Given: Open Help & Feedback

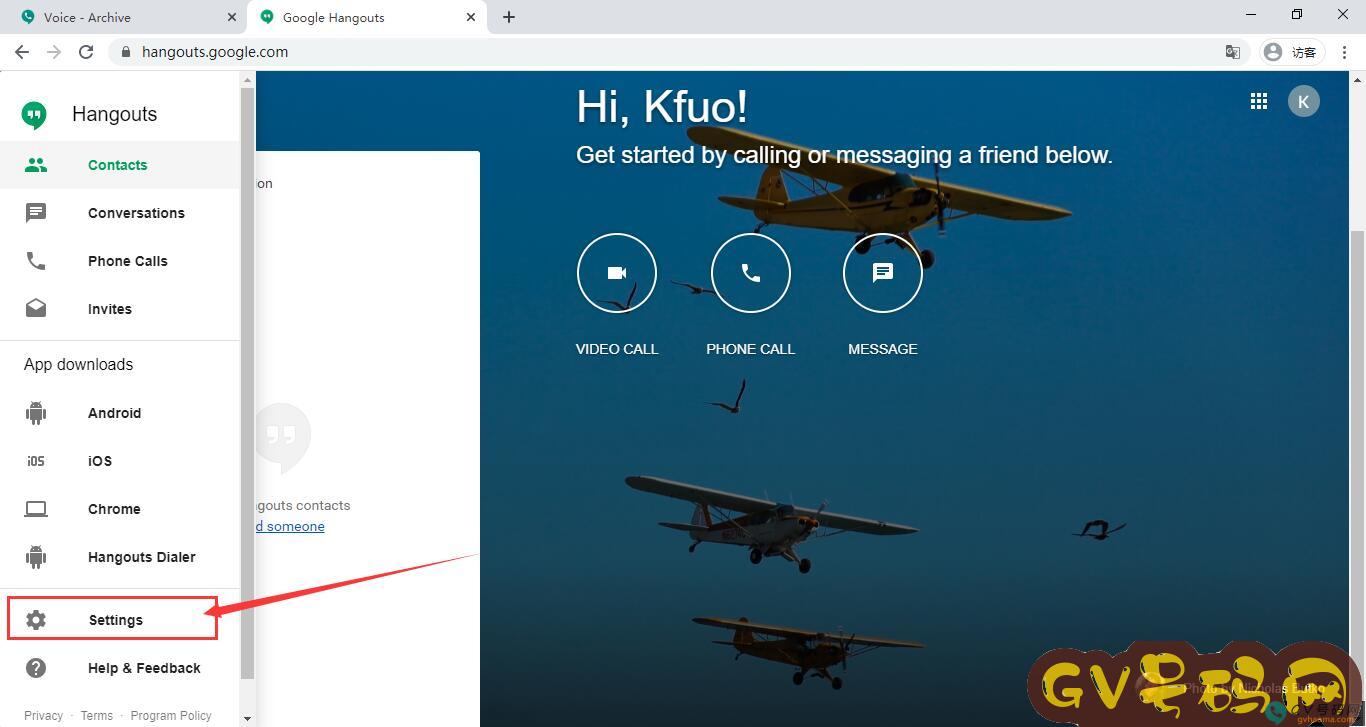Looking at the screenshot, I should (144, 668).
